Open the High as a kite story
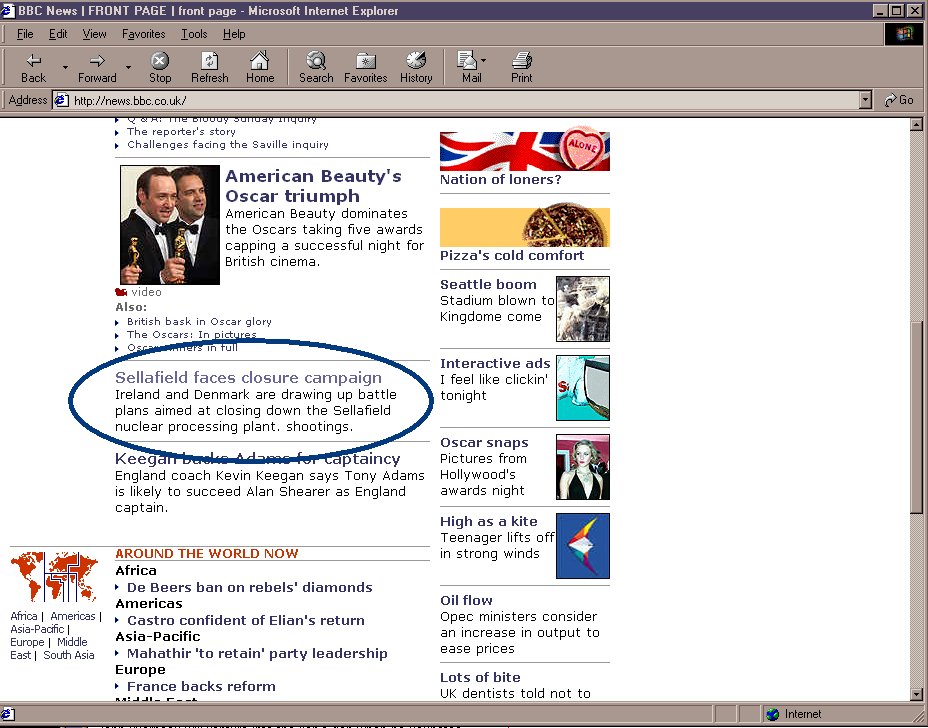The height and width of the screenshot is (728, 928). 489,521
